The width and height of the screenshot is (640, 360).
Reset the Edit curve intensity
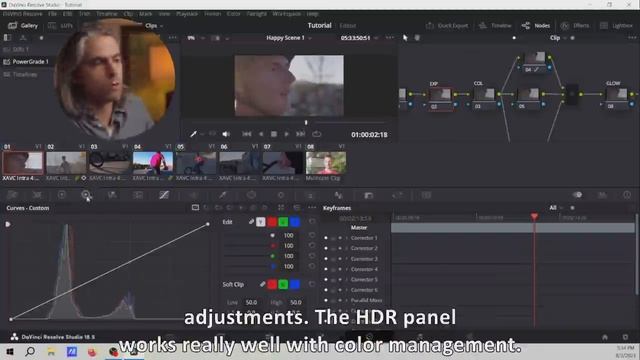point(312,222)
